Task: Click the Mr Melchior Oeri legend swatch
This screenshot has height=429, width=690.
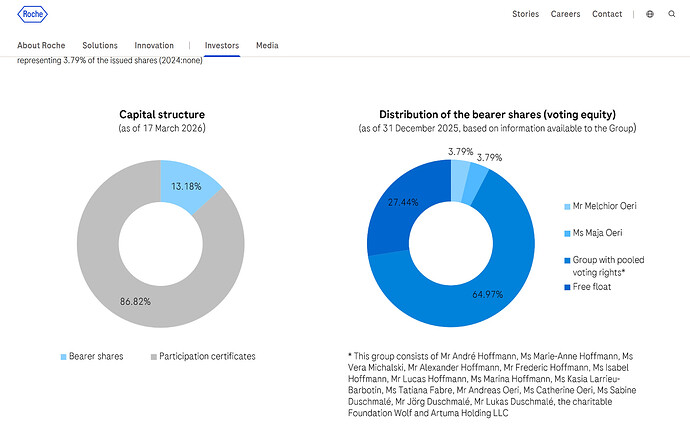Action: pyautogui.click(x=567, y=206)
